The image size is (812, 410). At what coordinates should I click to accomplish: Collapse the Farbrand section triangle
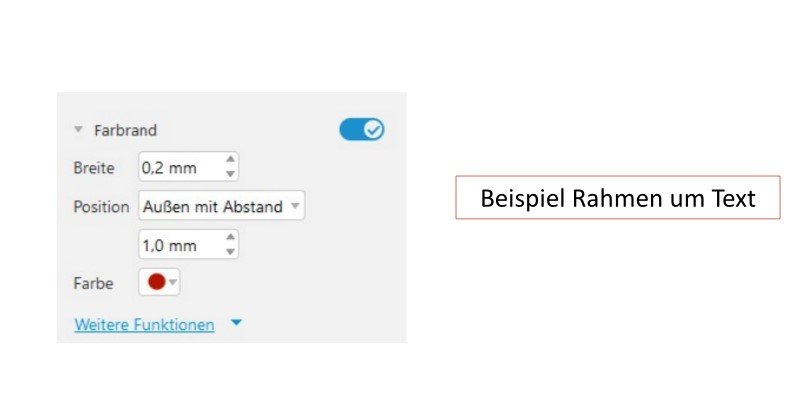pos(77,130)
